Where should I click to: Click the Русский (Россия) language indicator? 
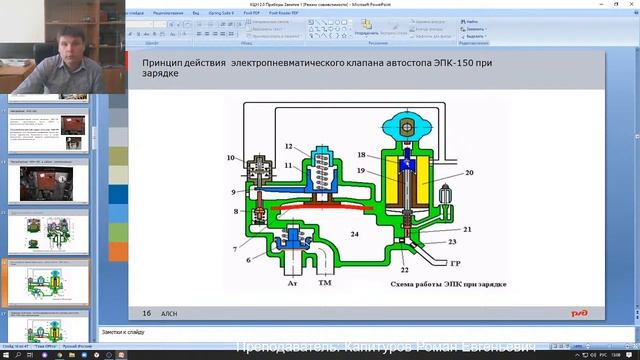[77, 346]
